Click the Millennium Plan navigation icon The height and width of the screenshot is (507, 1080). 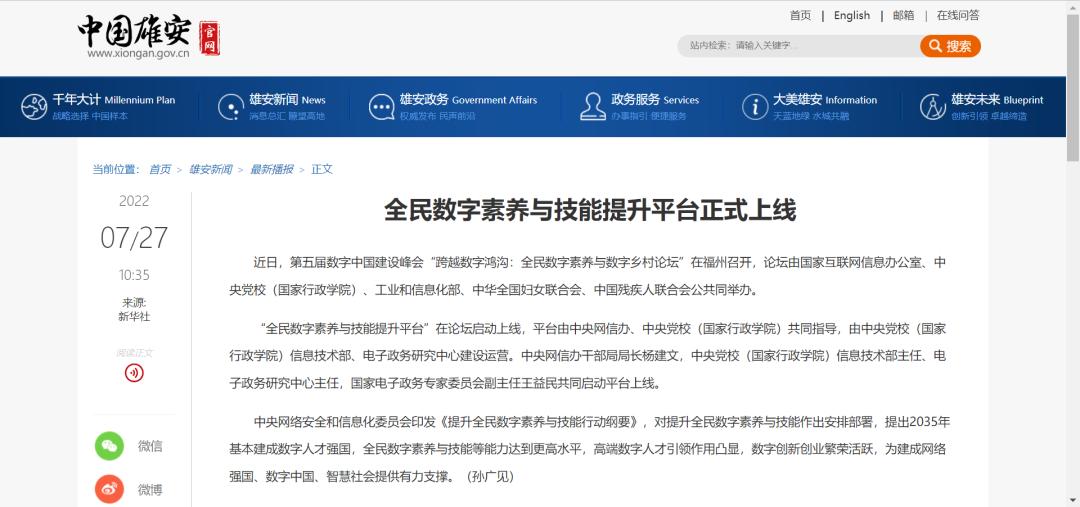pyautogui.click(x=34, y=107)
